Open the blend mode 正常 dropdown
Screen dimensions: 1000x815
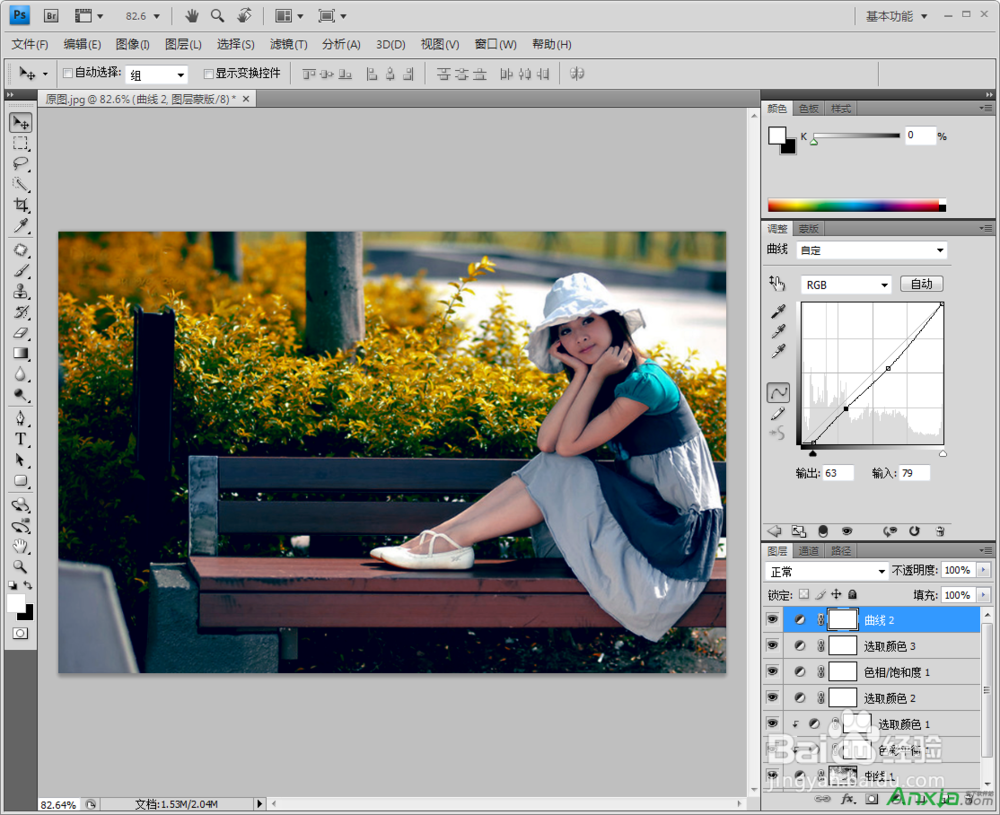(x=827, y=571)
